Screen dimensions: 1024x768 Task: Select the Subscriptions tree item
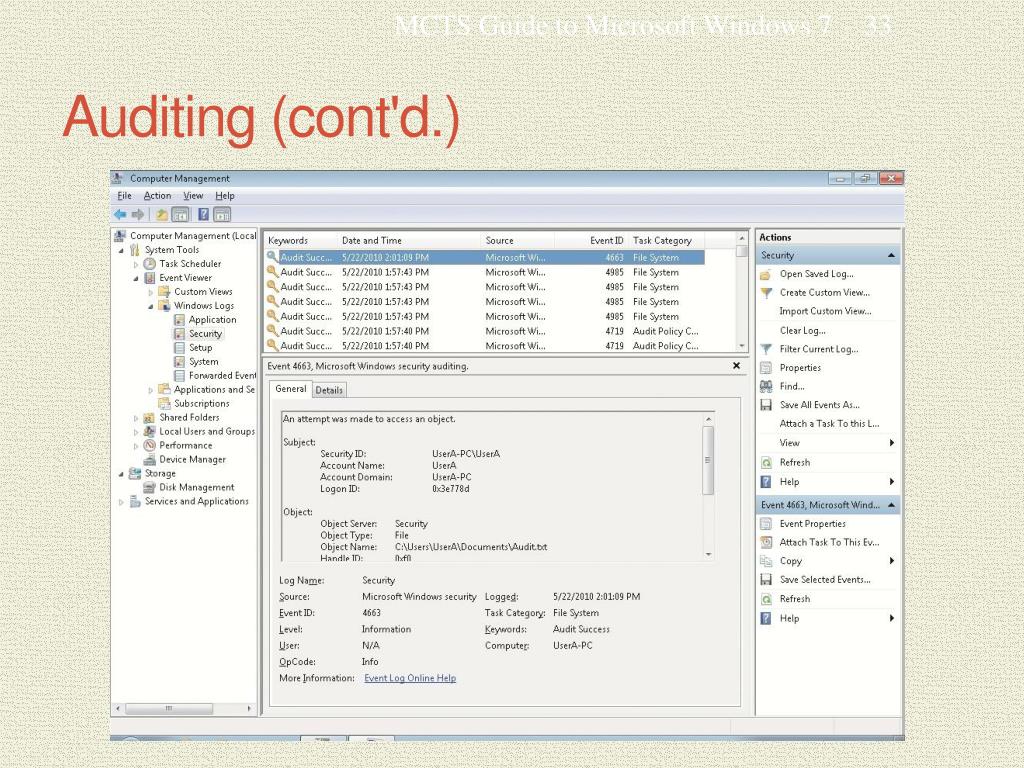(201, 404)
